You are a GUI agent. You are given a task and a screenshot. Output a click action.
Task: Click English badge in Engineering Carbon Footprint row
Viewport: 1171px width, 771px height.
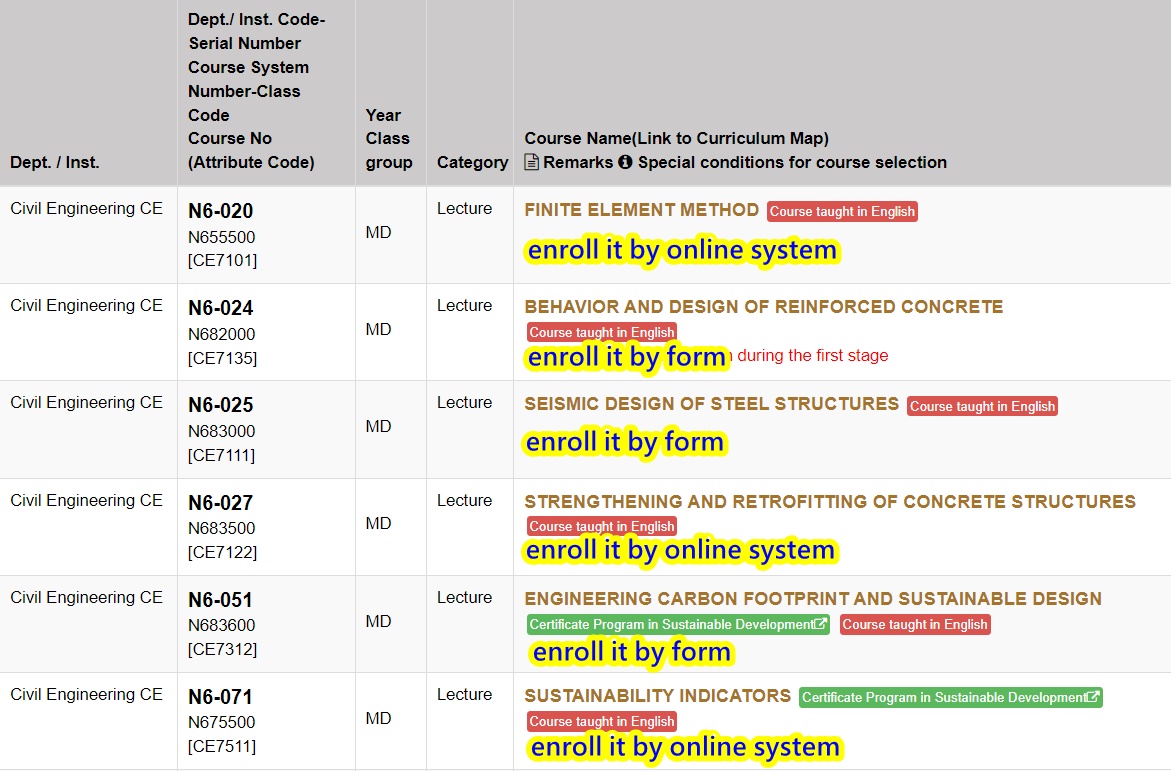pyautogui.click(x=914, y=625)
